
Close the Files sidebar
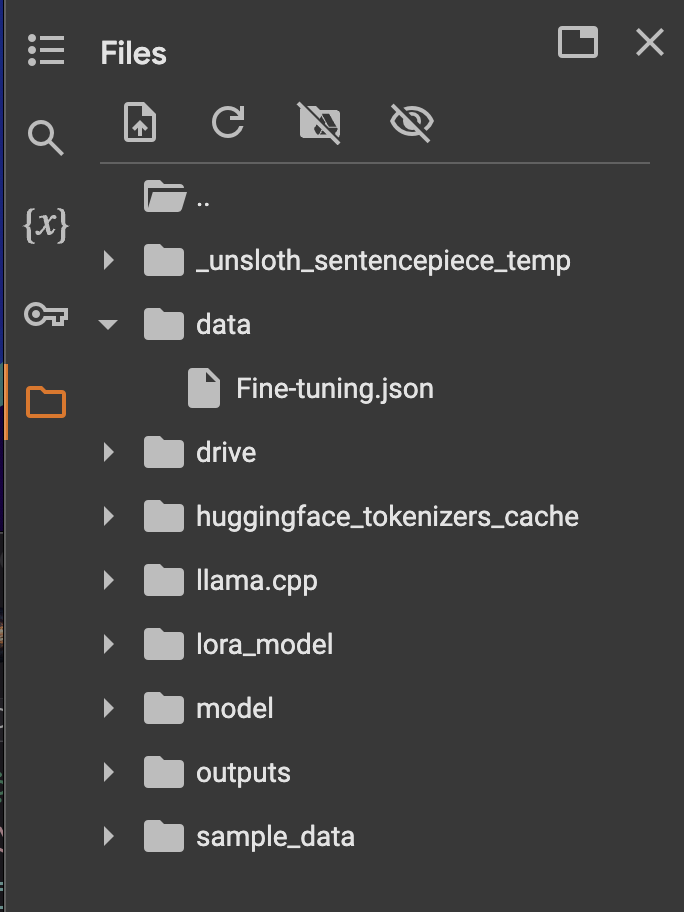[649, 43]
